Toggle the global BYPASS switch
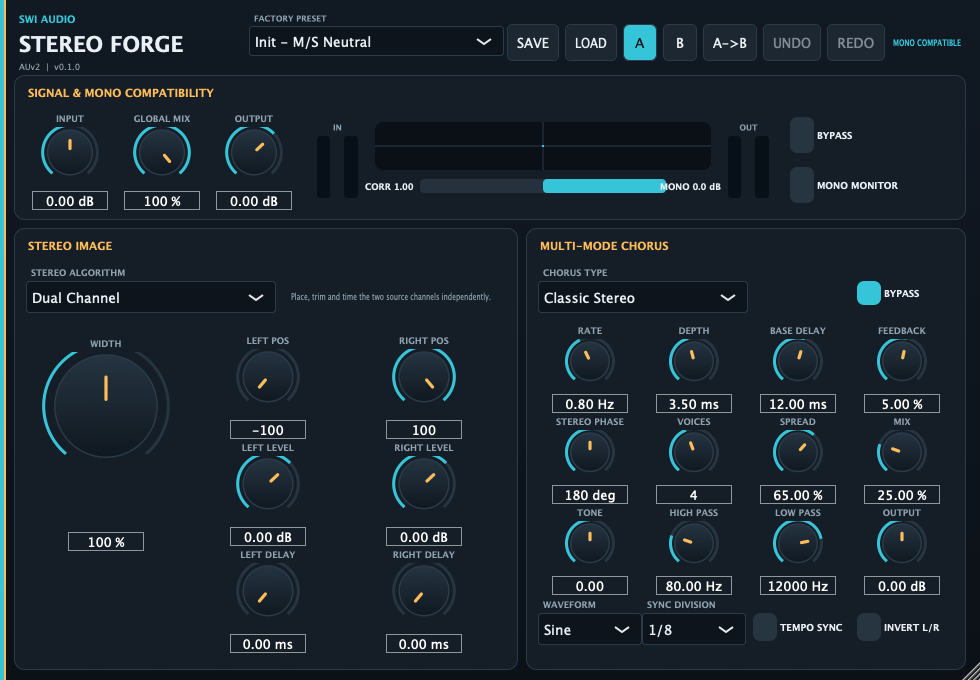This screenshot has width=980, height=680. coord(802,135)
